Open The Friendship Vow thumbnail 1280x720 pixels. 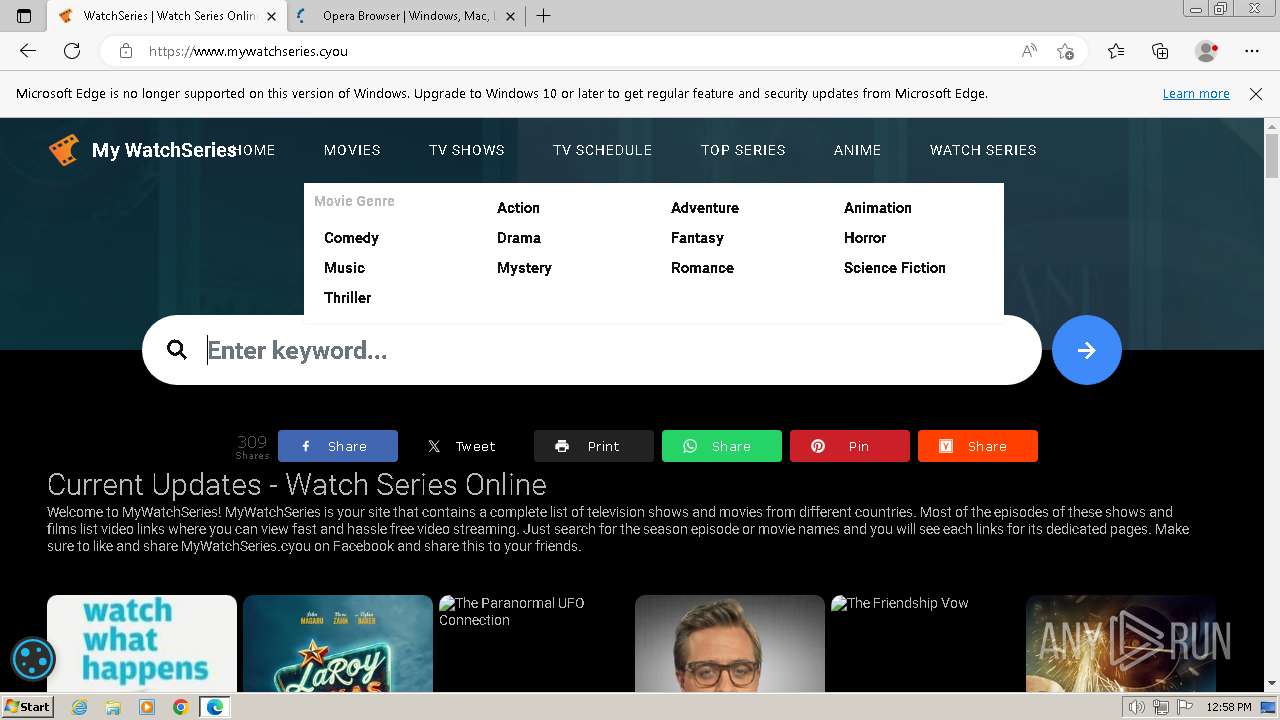[926, 643]
